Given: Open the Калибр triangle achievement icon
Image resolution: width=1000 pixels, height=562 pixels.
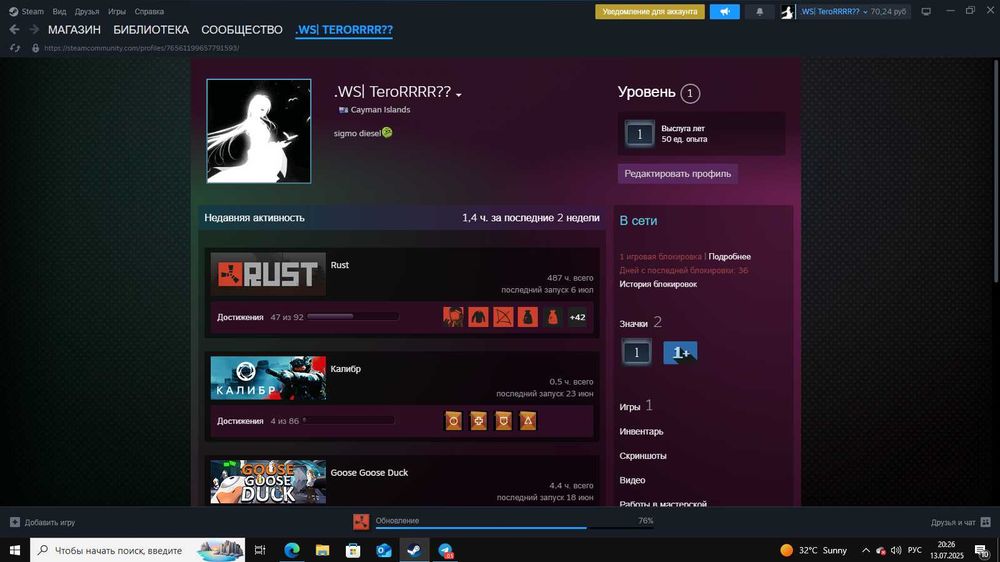Looking at the screenshot, I should point(528,421).
